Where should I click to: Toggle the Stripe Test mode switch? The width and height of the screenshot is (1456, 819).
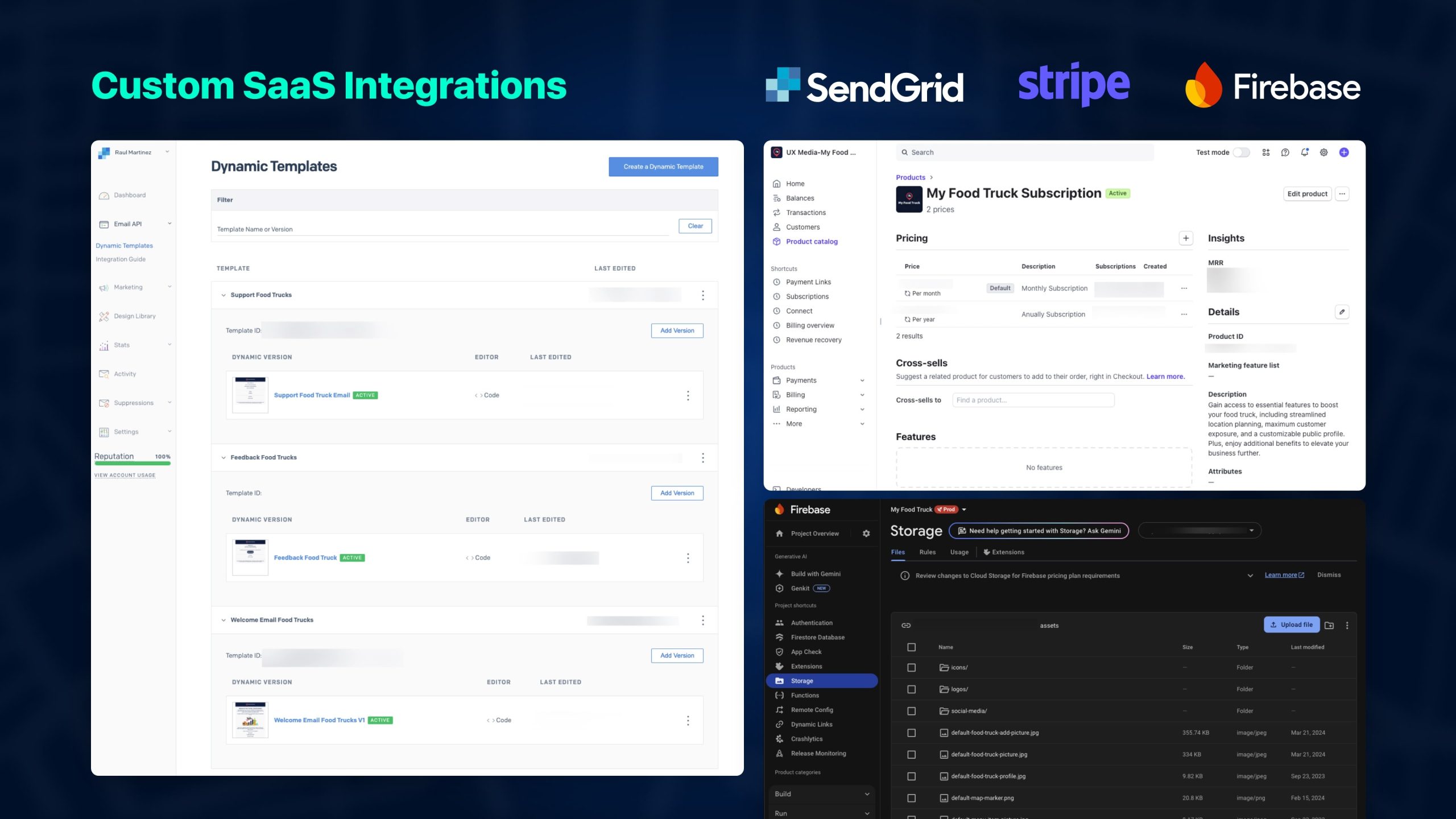pos(1241,152)
